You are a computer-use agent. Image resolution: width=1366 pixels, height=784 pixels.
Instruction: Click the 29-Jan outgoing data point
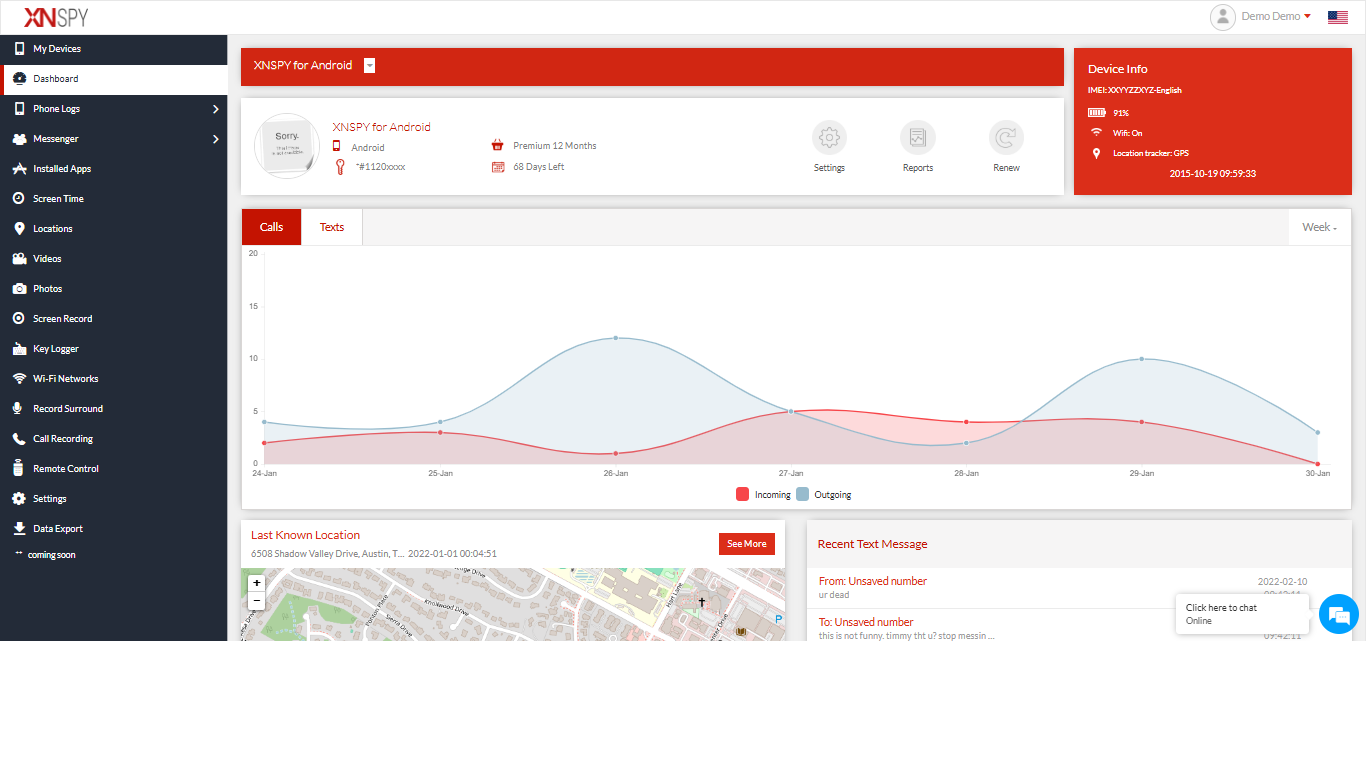(1142, 359)
